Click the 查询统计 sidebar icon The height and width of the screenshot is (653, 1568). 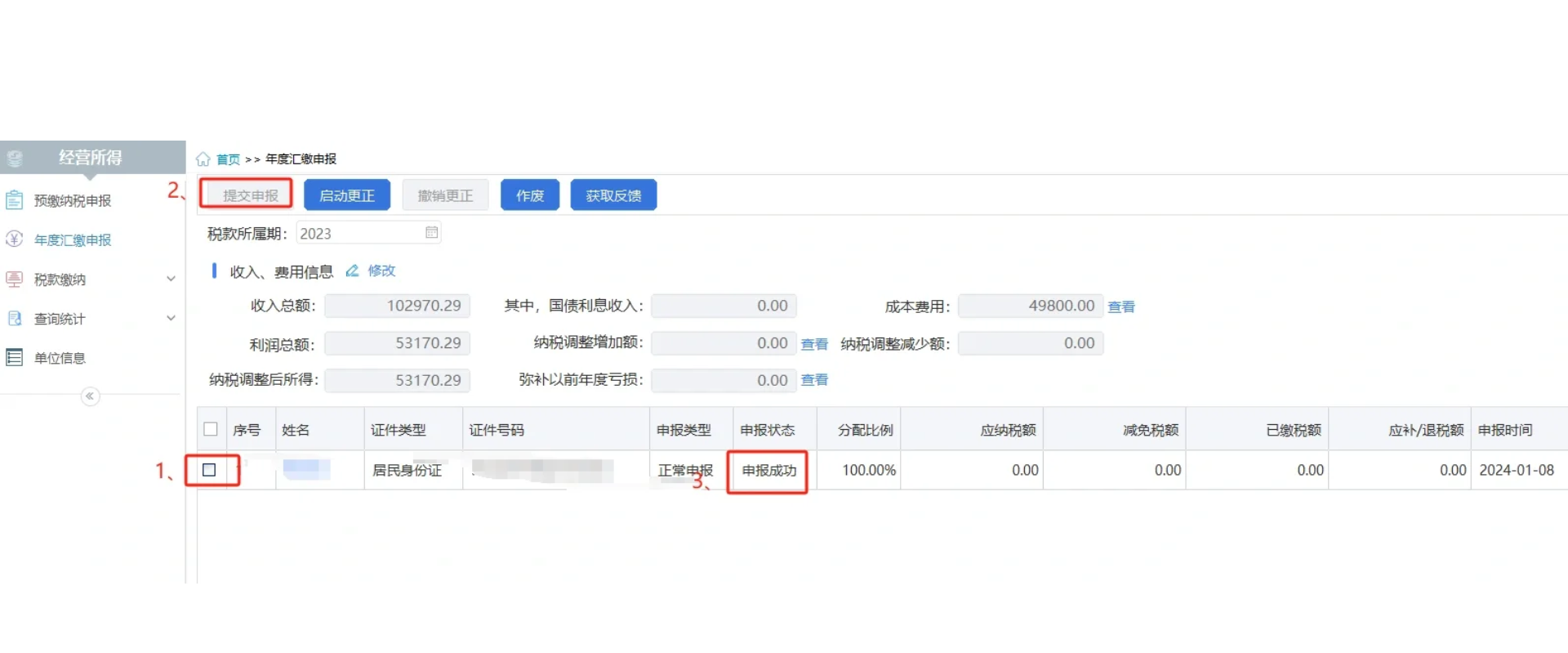[15, 318]
